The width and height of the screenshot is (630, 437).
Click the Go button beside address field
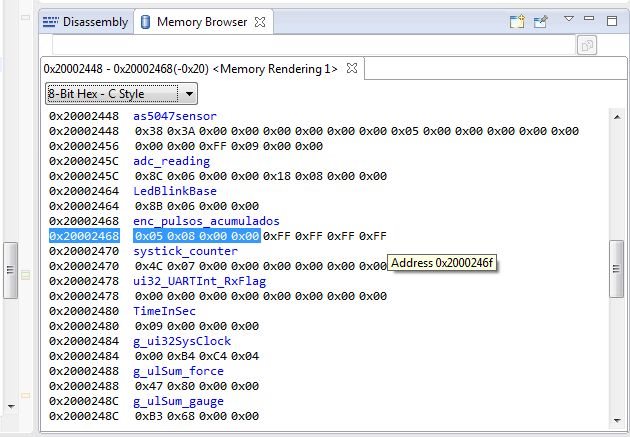pyautogui.click(x=587, y=45)
